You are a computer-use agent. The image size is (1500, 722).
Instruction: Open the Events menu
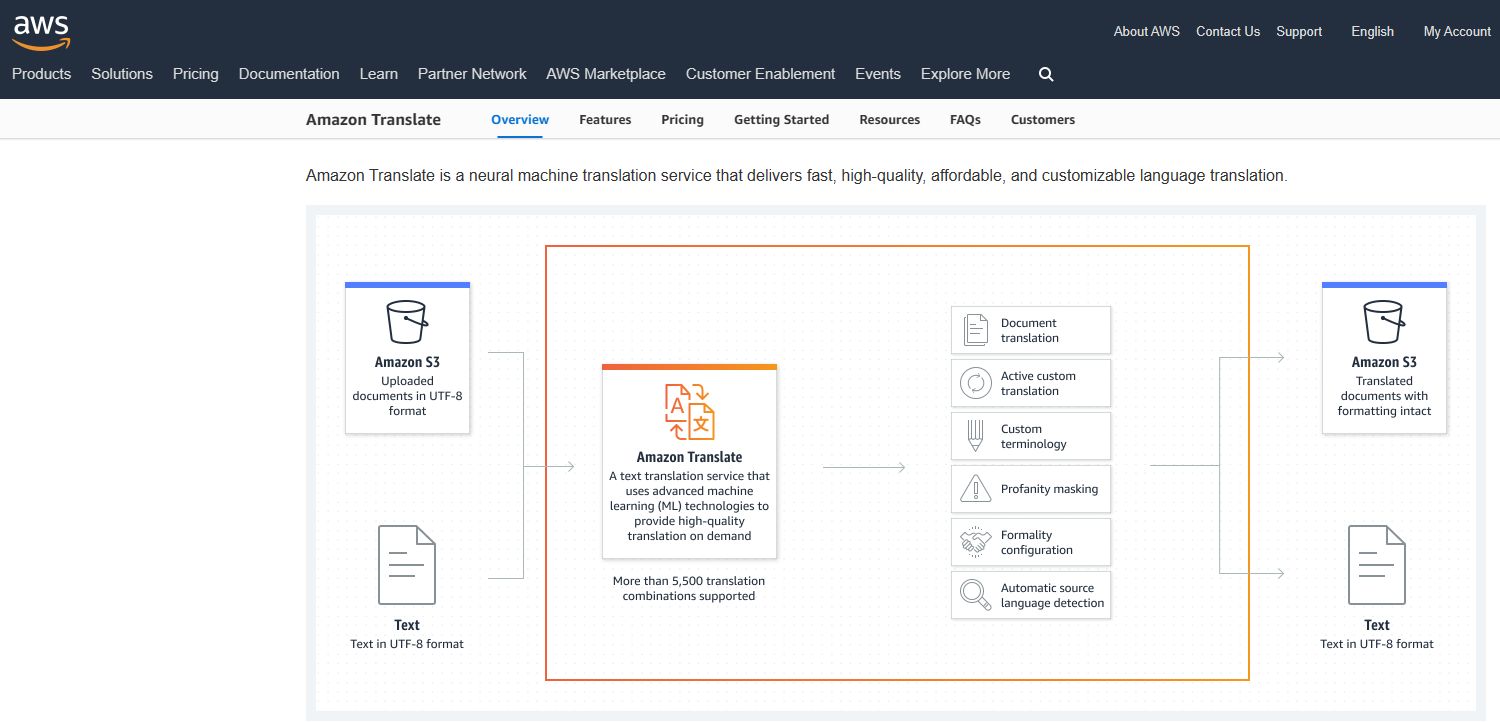878,74
